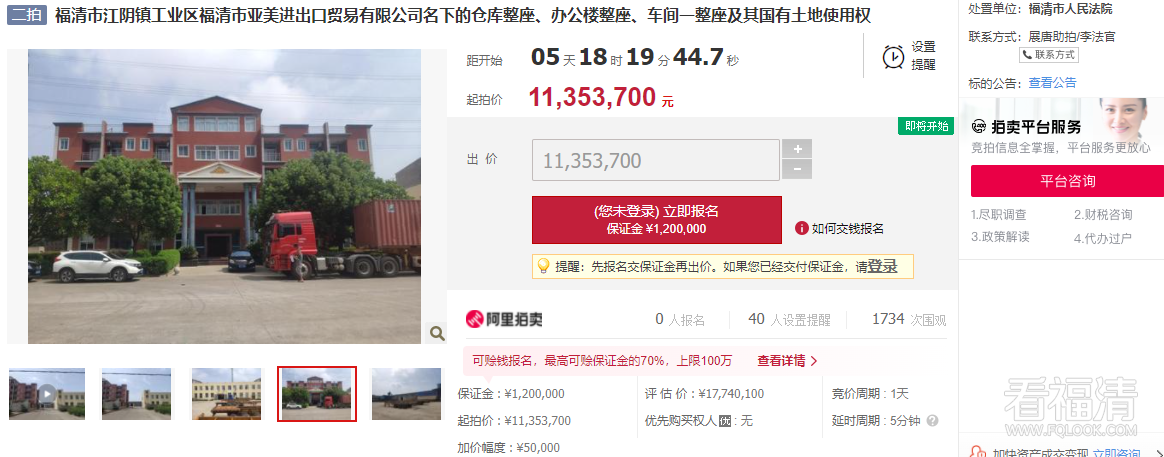Viewport: 1164px width, 457px height.
Task: Increase bid with the plus stepper
Action: pyautogui.click(x=797, y=148)
